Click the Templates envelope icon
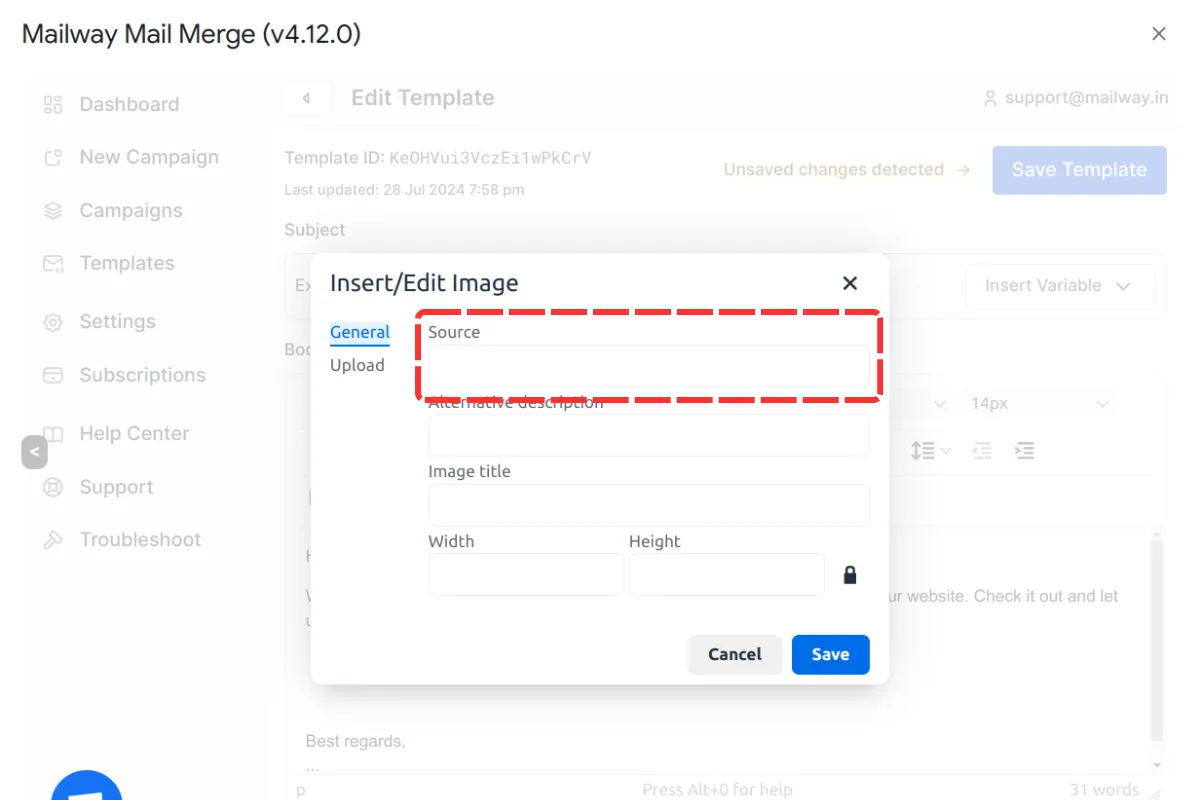 (x=52, y=263)
